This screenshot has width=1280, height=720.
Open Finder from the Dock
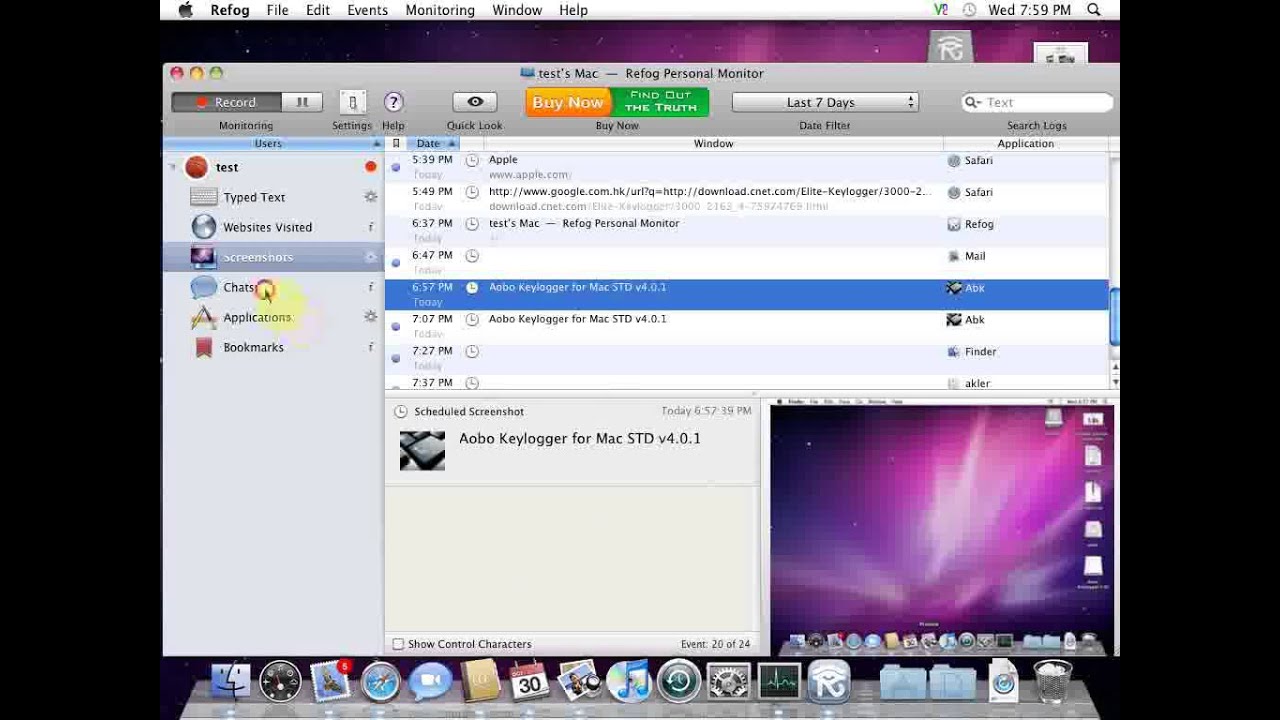coord(231,682)
